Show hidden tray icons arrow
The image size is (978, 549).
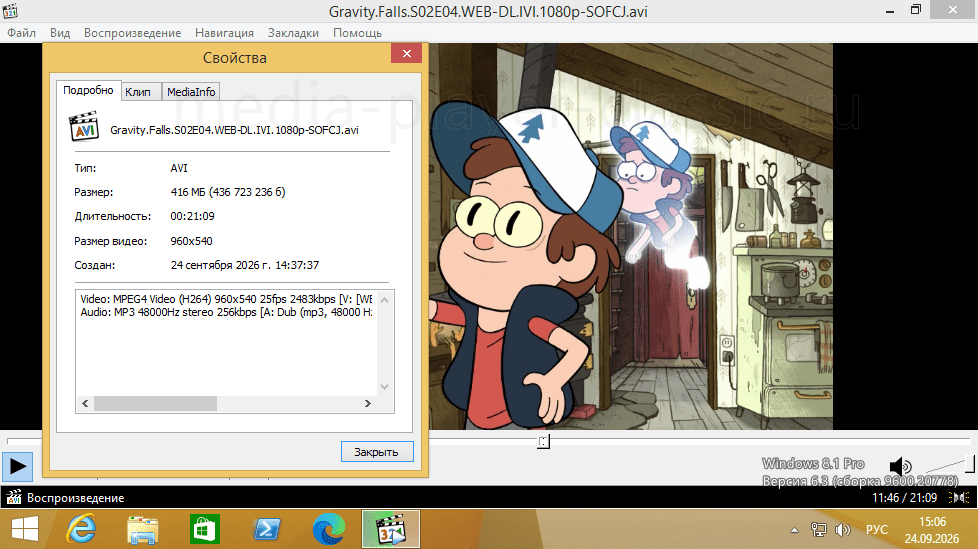pos(794,530)
